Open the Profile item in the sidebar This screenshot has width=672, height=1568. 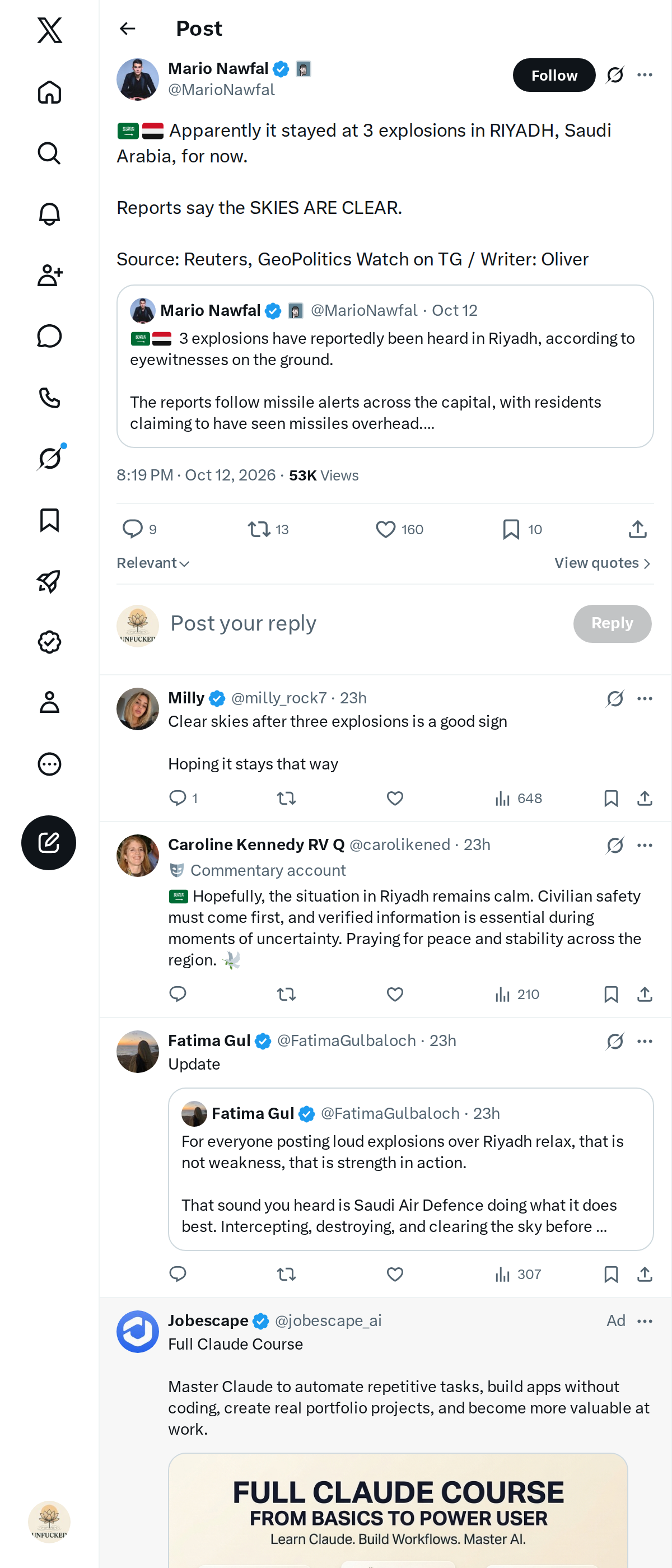[49, 702]
